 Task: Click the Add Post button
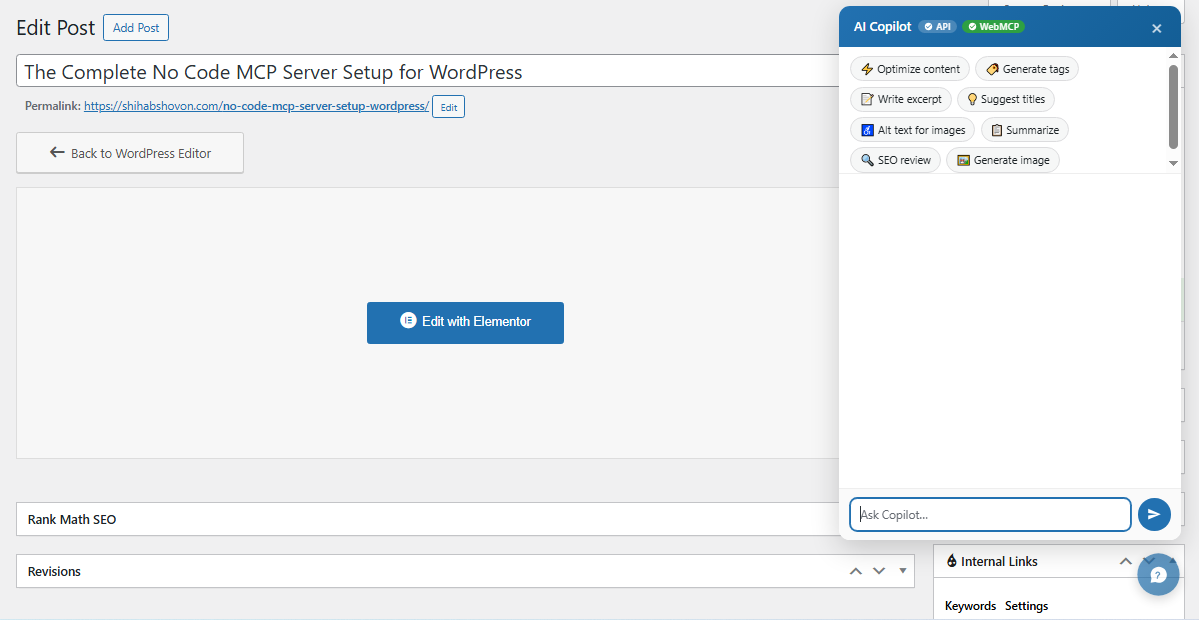coord(136,28)
